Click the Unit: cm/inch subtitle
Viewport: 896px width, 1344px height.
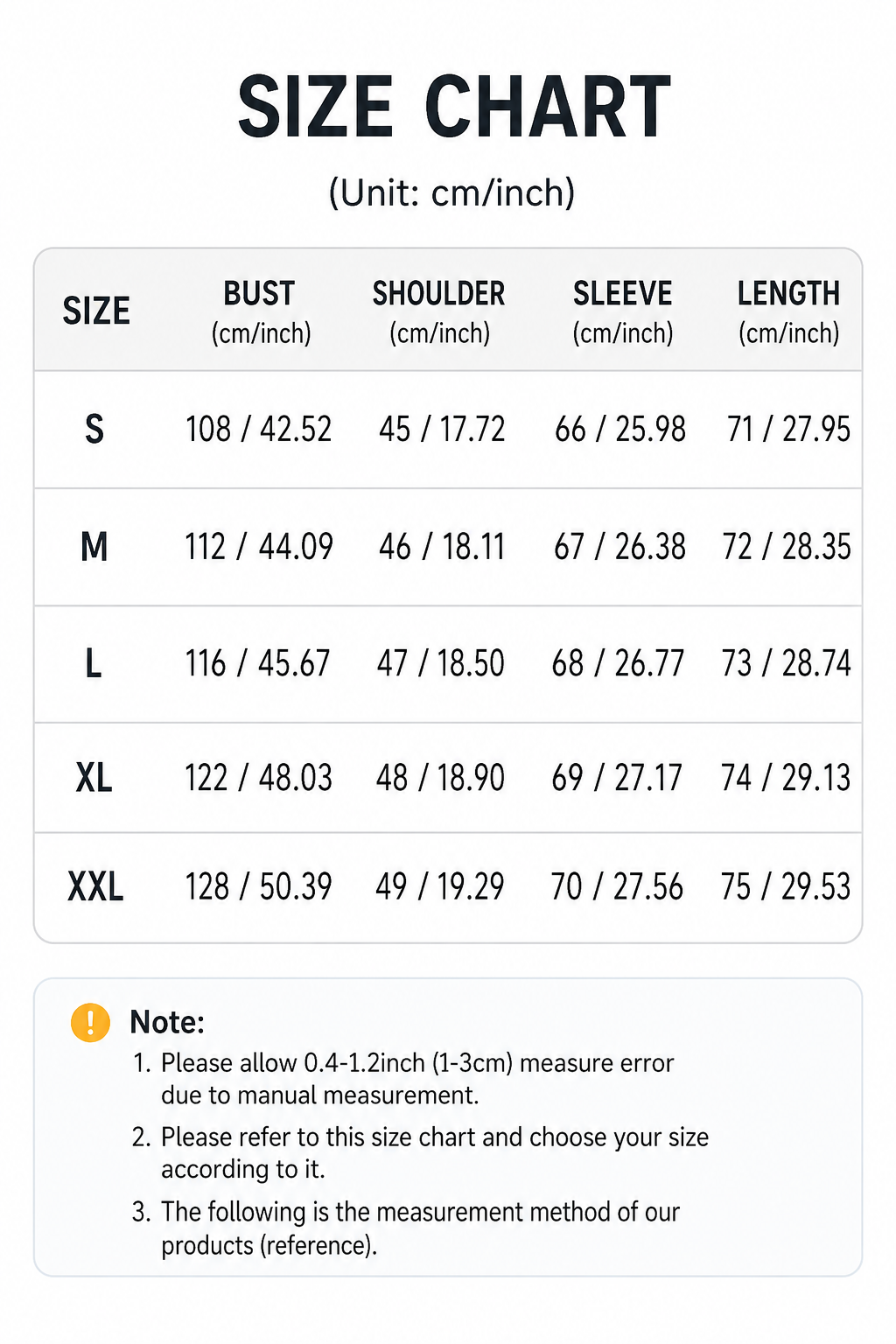451,192
